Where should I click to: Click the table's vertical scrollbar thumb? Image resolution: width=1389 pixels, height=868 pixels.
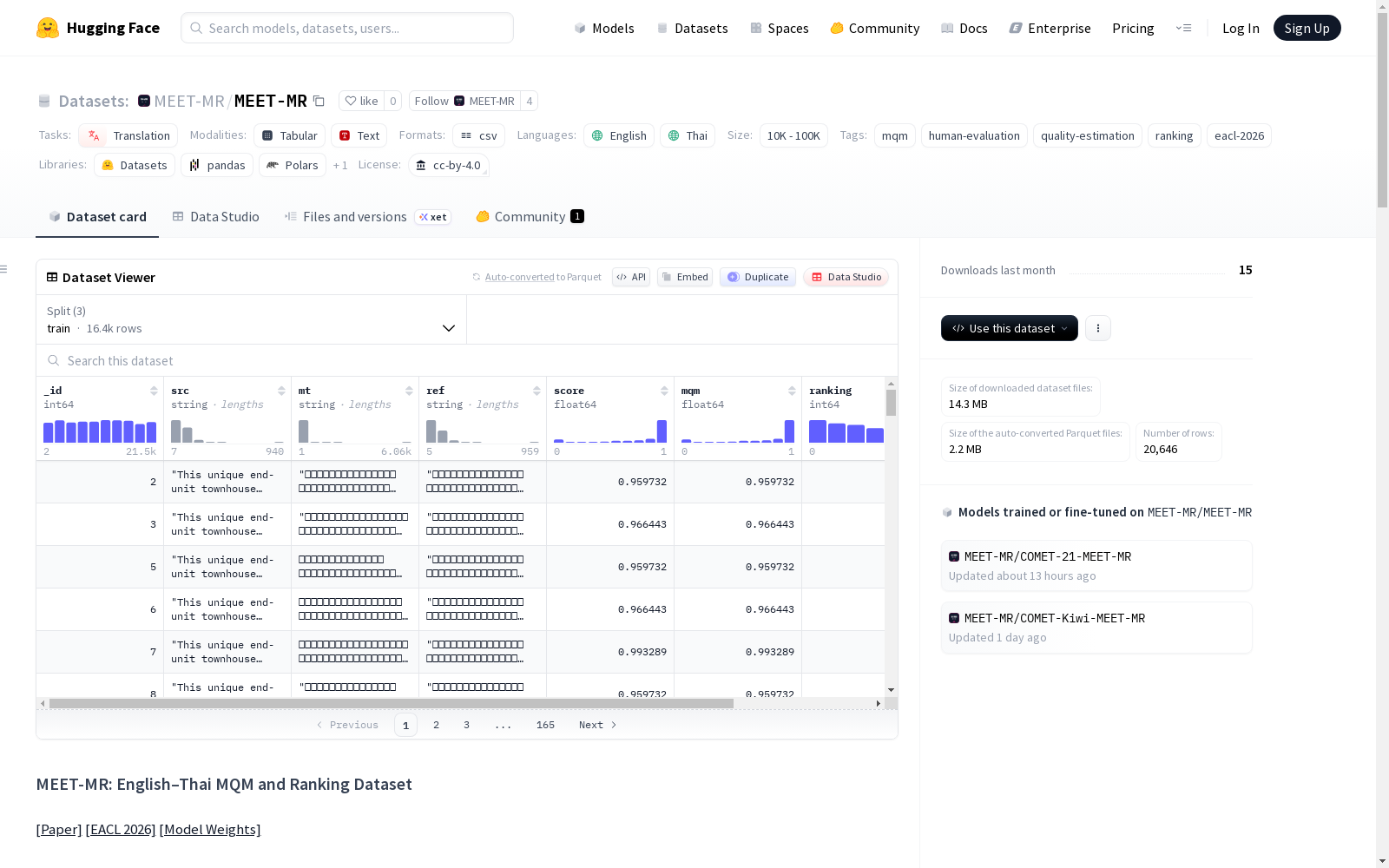(x=891, y=403)
